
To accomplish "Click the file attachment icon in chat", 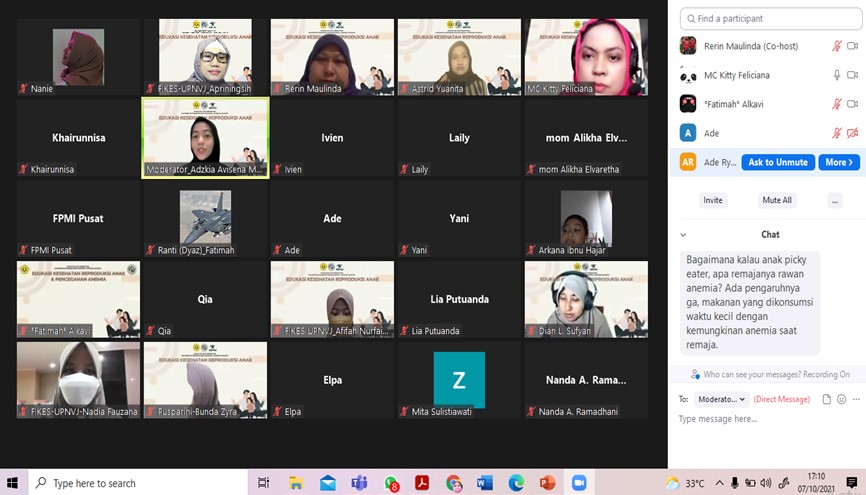I will 827,399.
